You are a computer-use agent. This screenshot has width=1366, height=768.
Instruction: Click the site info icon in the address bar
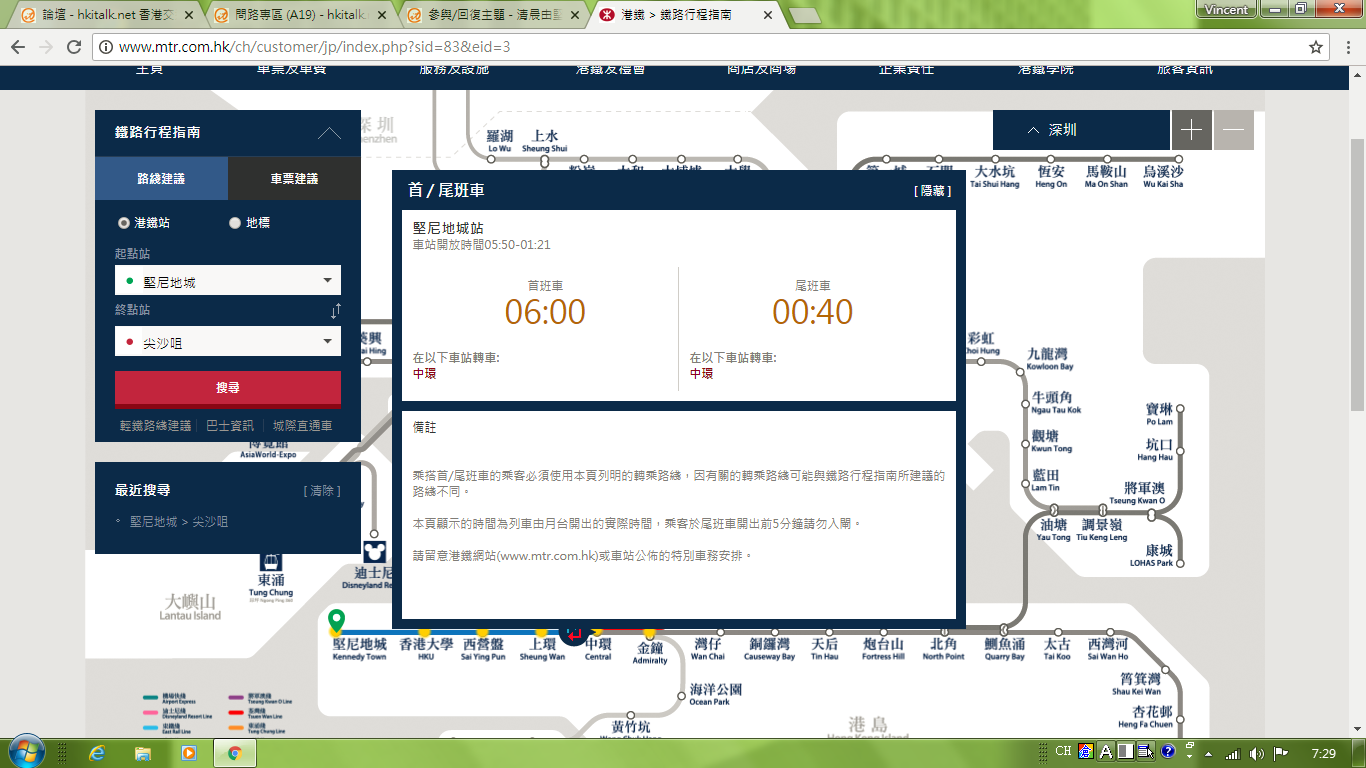point(105,47)
